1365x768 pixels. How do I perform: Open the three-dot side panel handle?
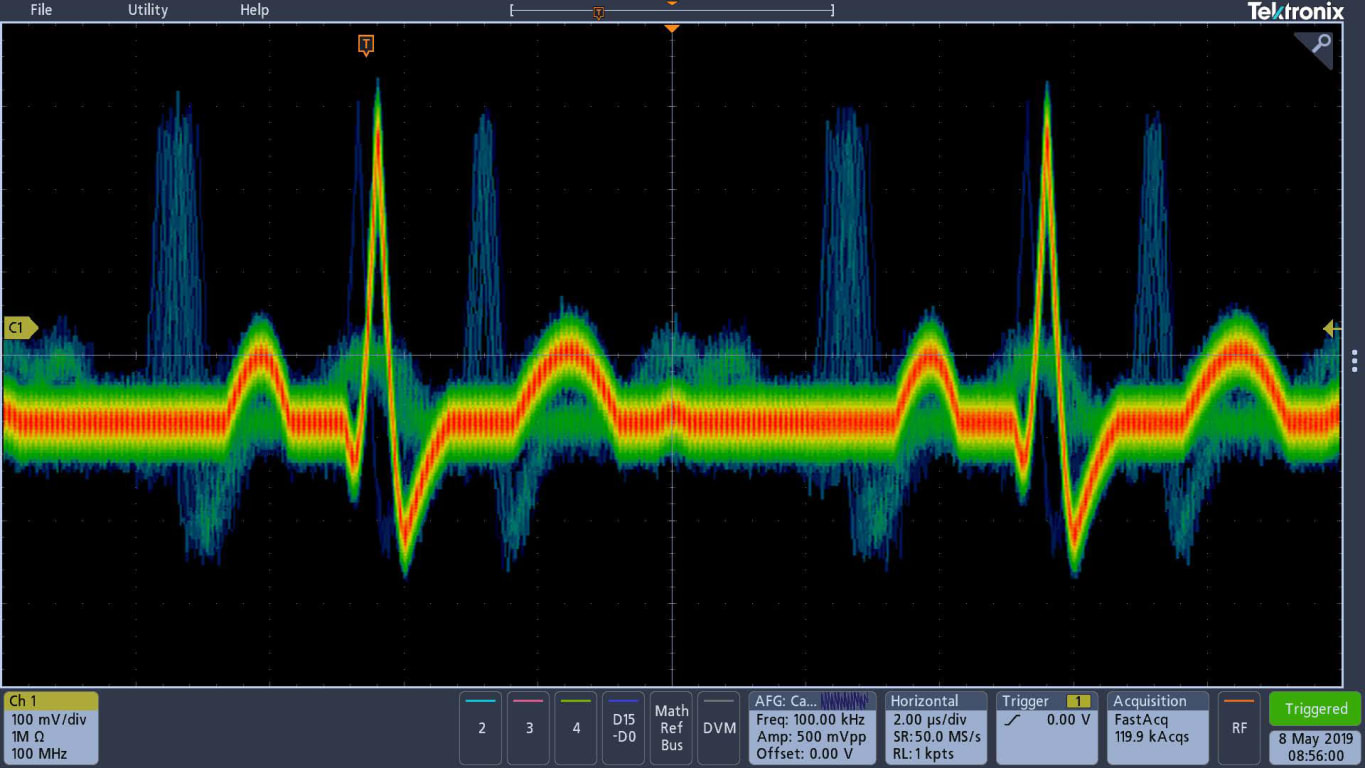[x=1354, y=360]
